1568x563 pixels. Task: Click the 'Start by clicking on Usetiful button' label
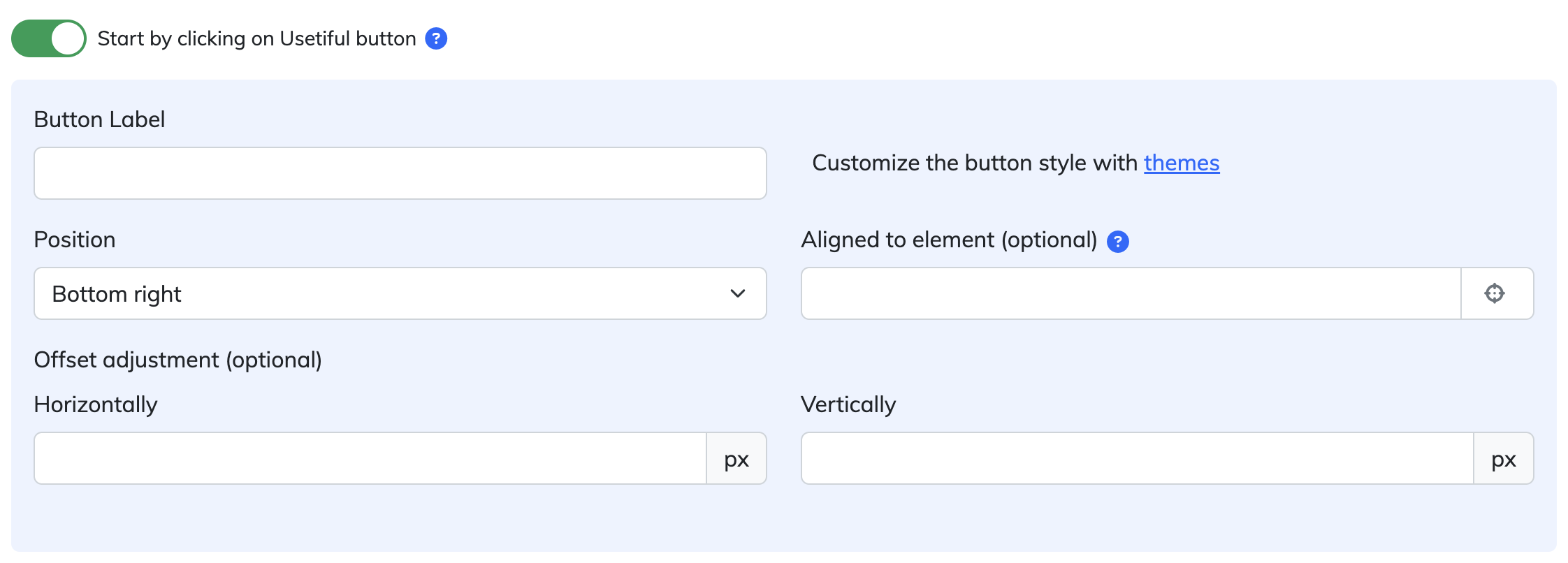click(256, 38)
